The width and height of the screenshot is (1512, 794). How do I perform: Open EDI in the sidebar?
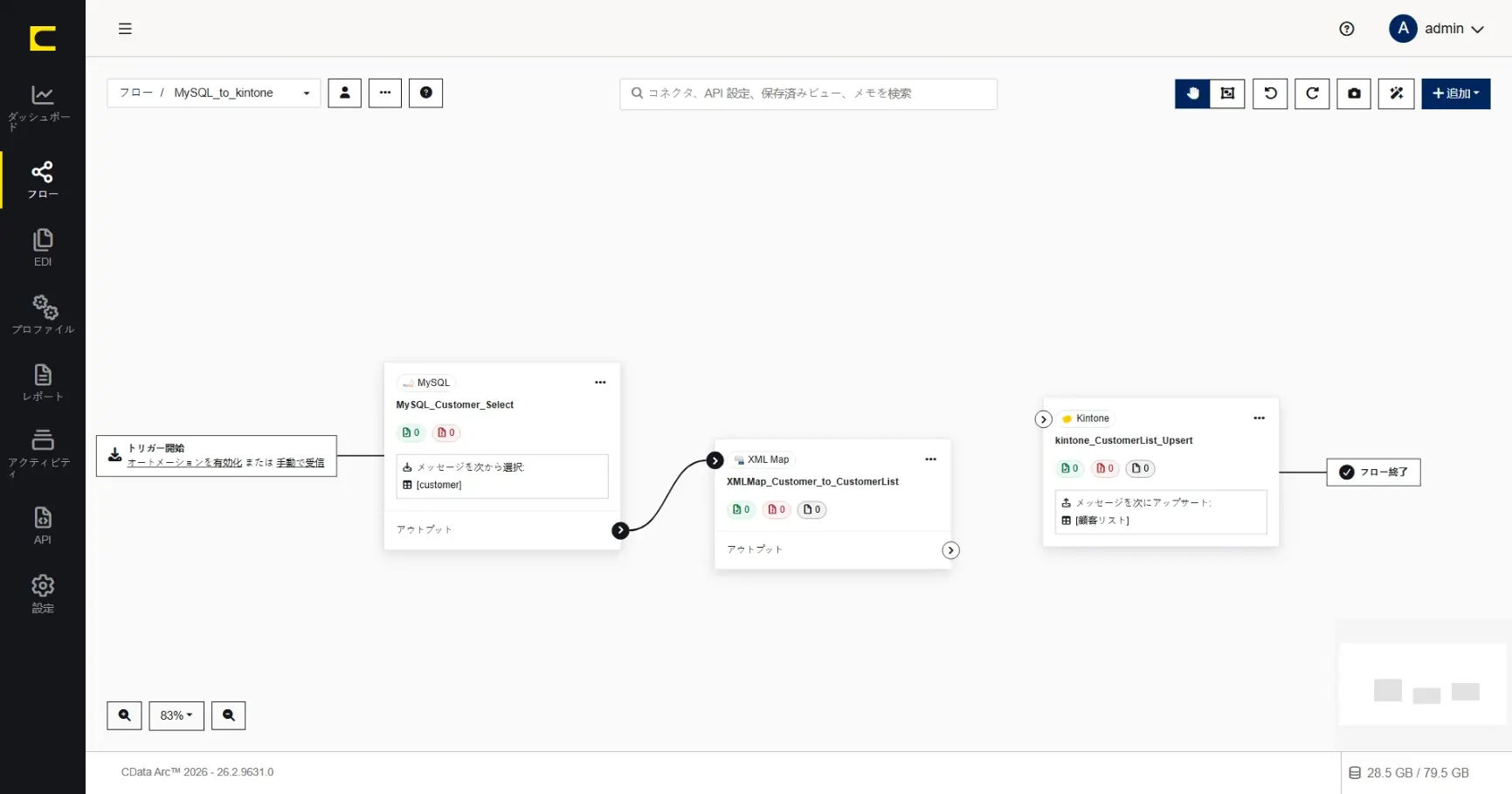tap(42, 248)
